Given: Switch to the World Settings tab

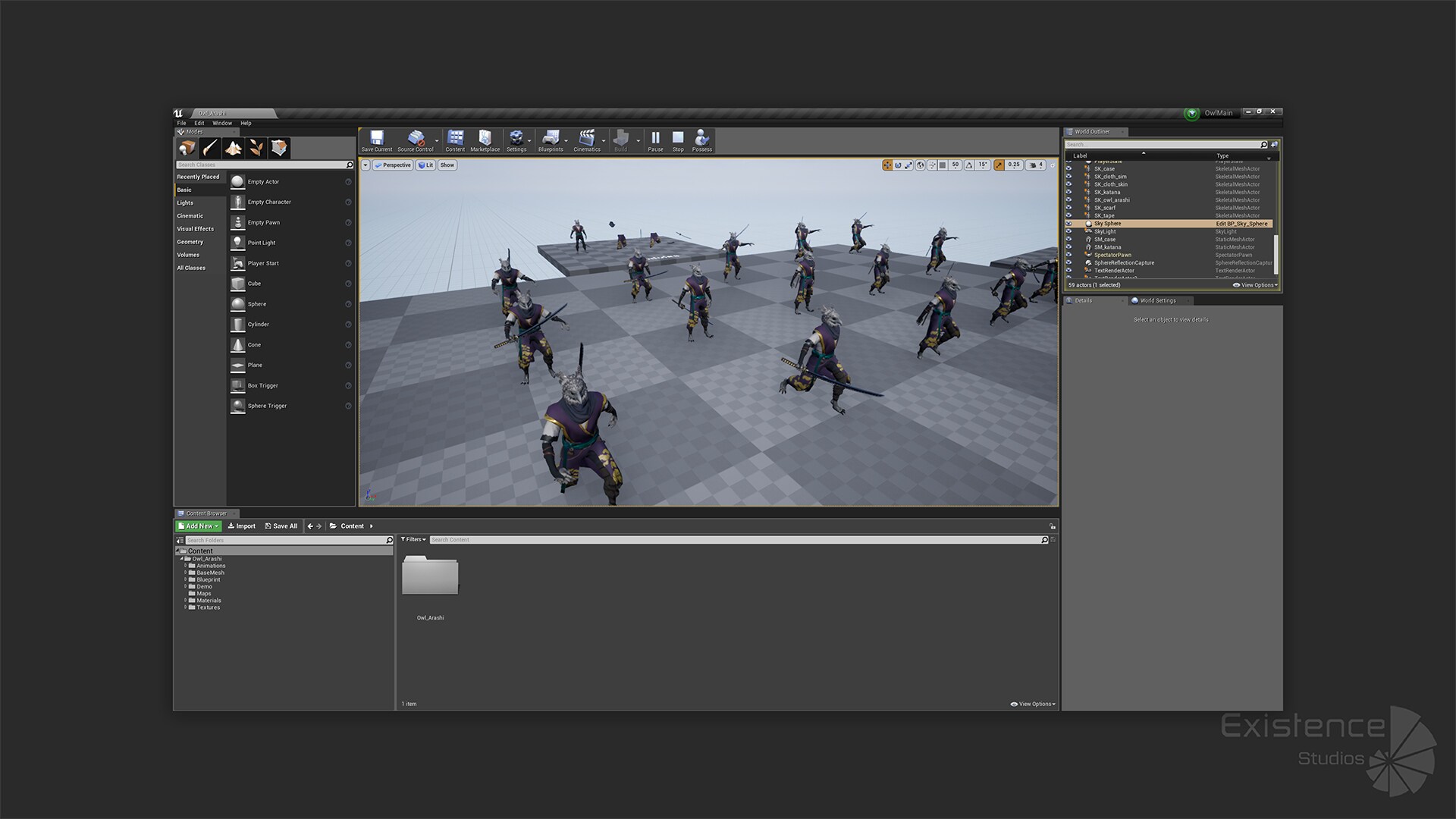Looking at the screenshot, I should click(1158, 300).
